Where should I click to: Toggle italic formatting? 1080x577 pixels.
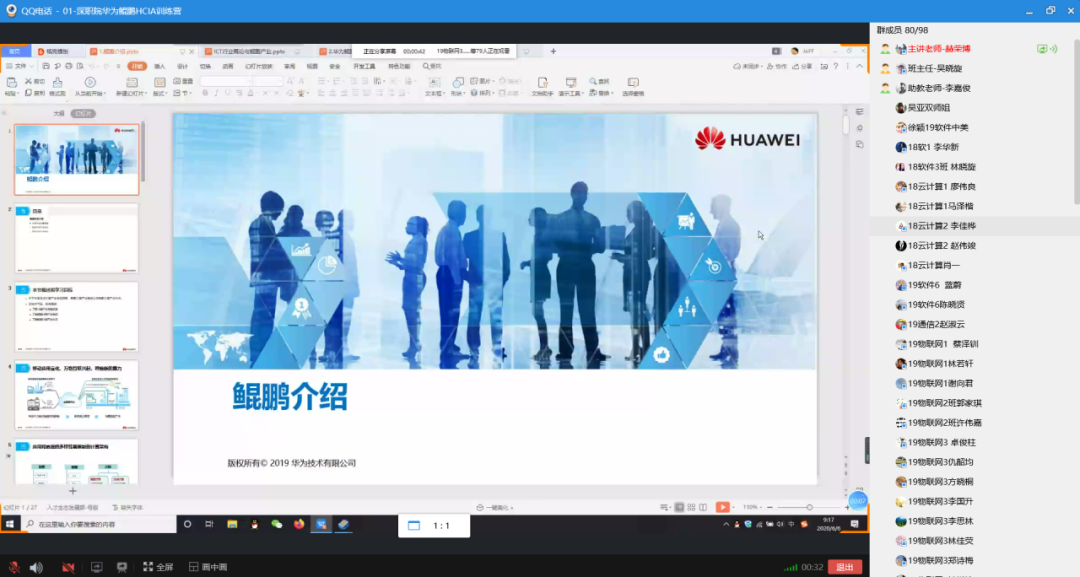pos(215,92)
